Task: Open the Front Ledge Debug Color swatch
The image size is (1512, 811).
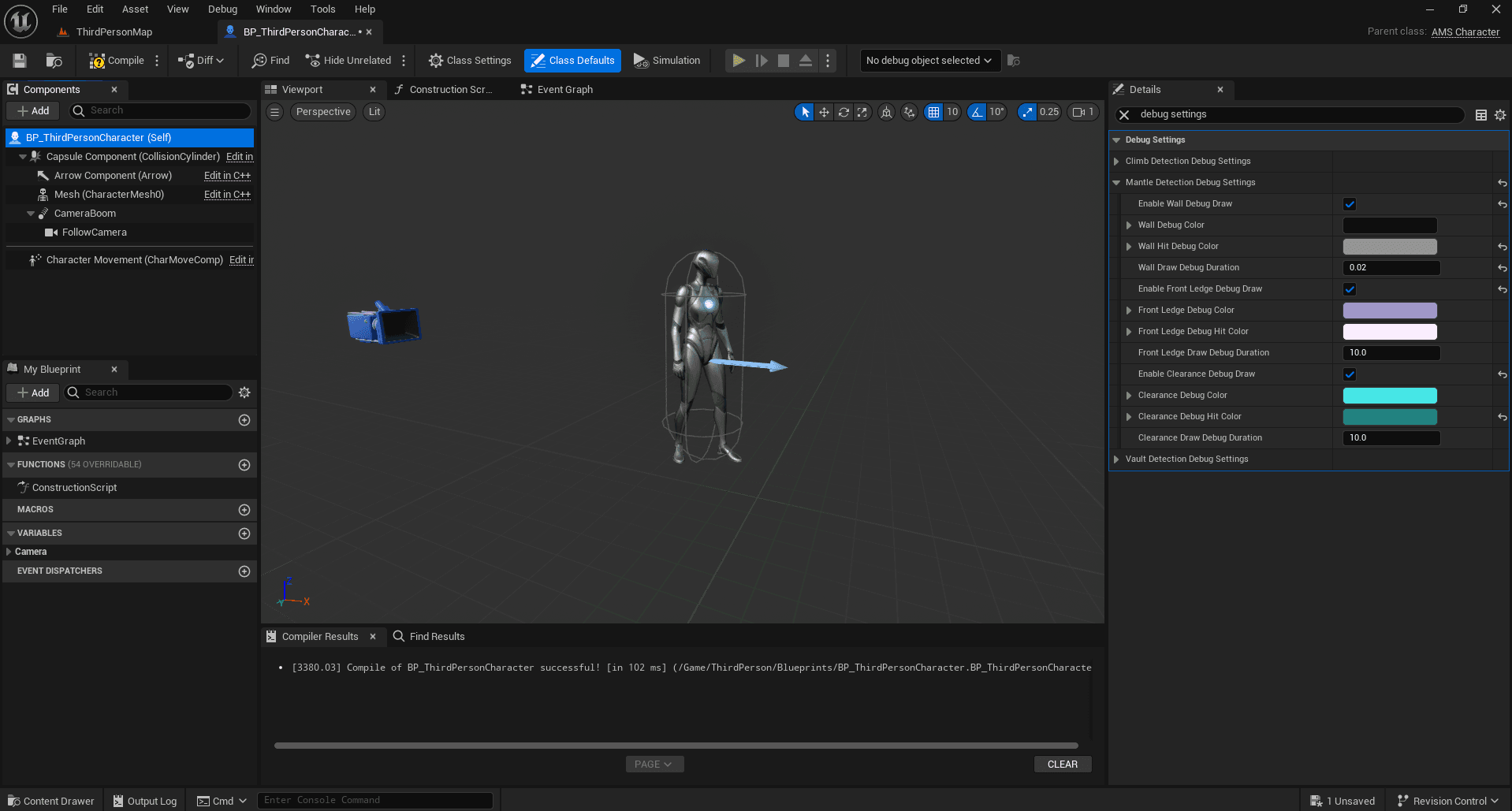Action: point(1390,311)
